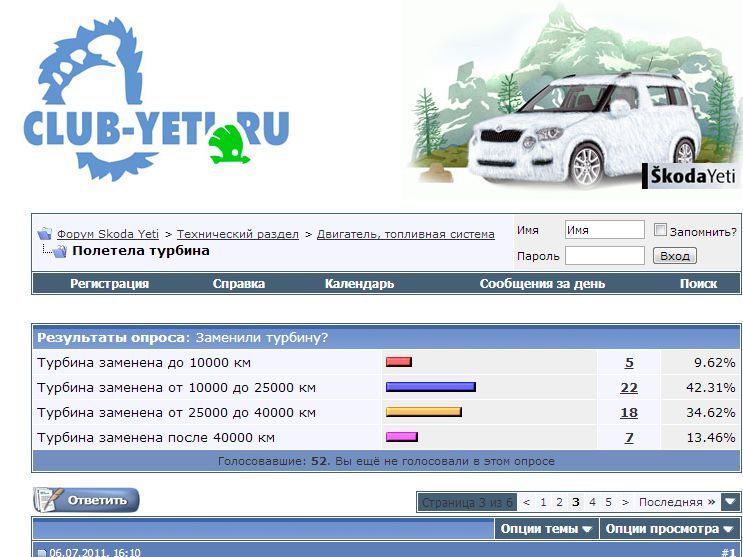Open Календарь in the navigation bar
Viewport: 743px width, 557px height.
359,283
